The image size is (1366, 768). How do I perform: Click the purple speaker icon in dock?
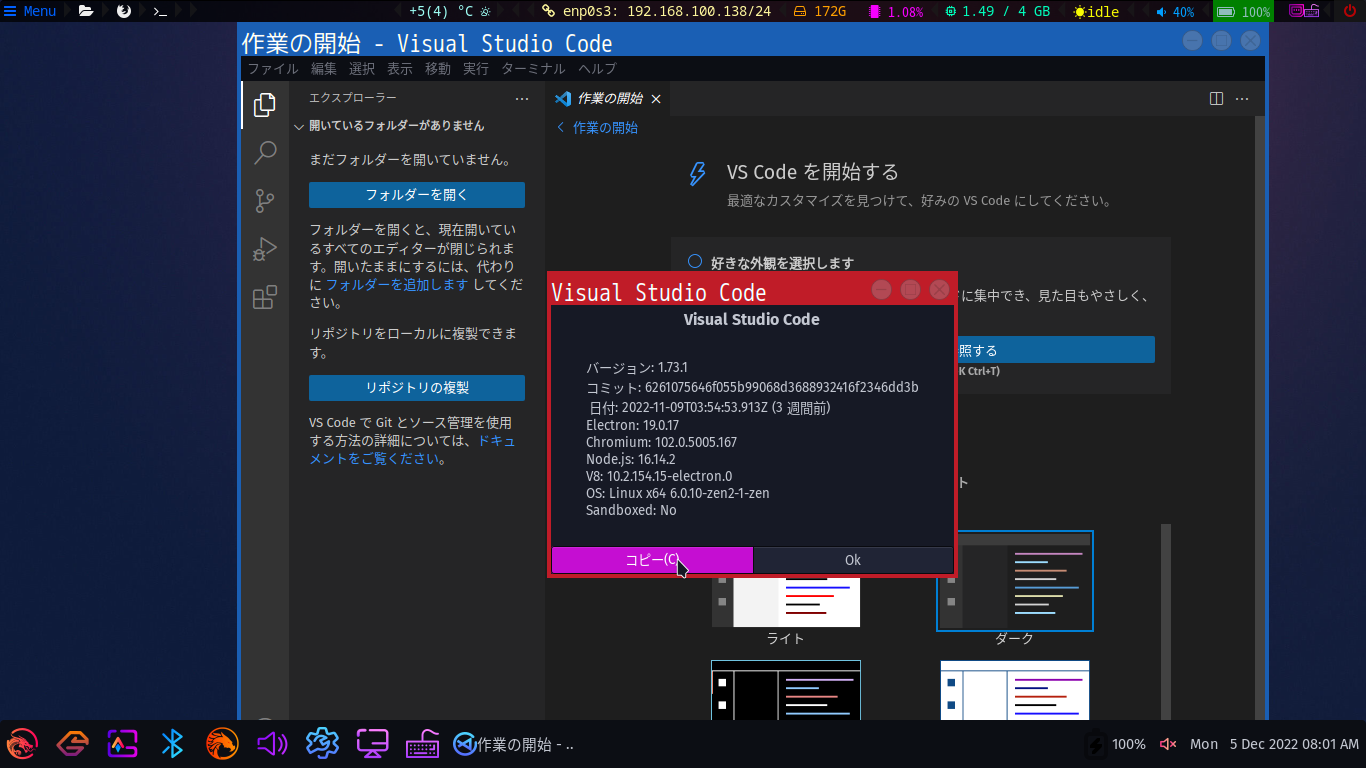[x=272, y=744]
